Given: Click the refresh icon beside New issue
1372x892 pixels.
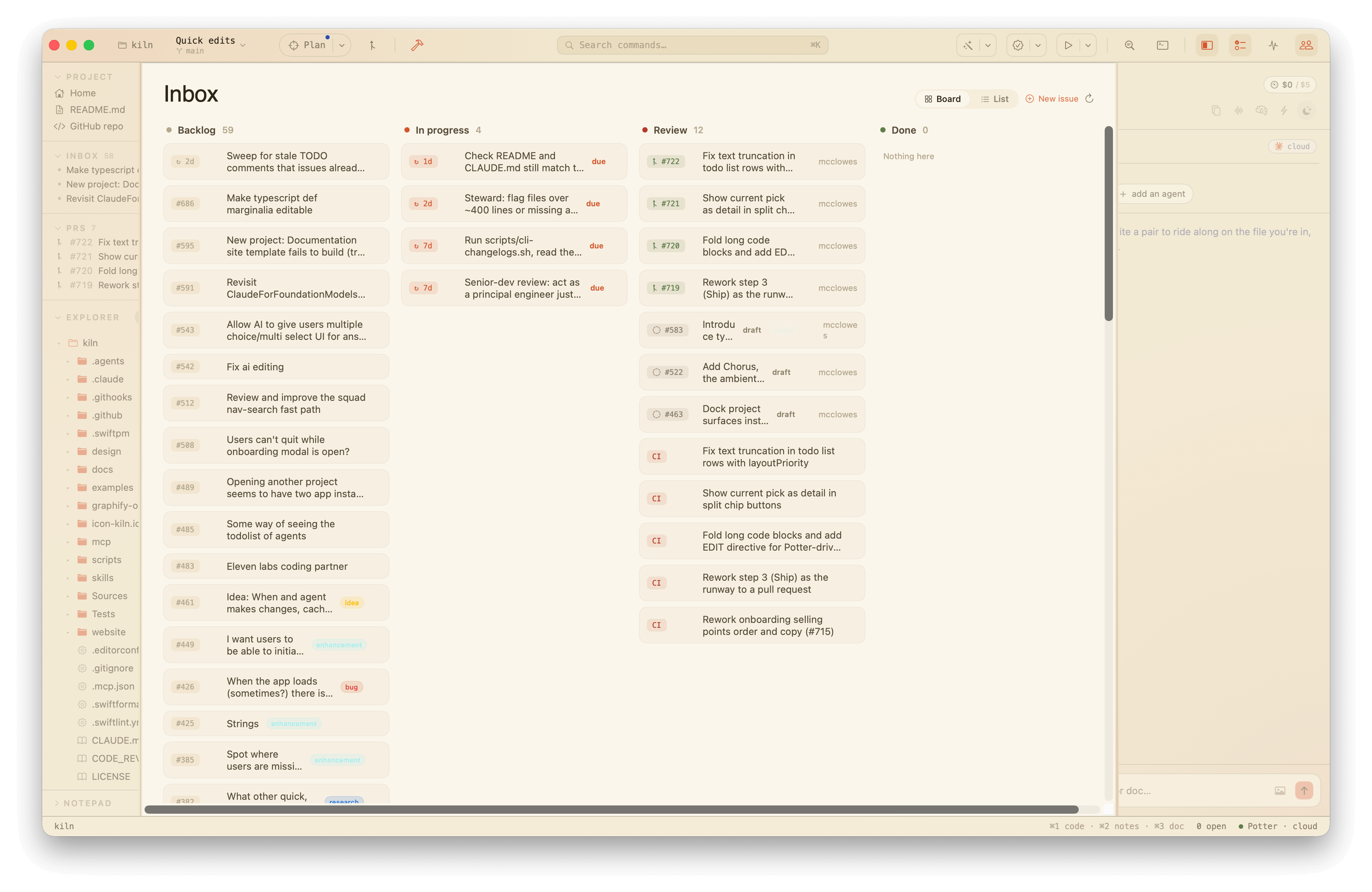Looking at the screenshot, I should coord(1089,99).
